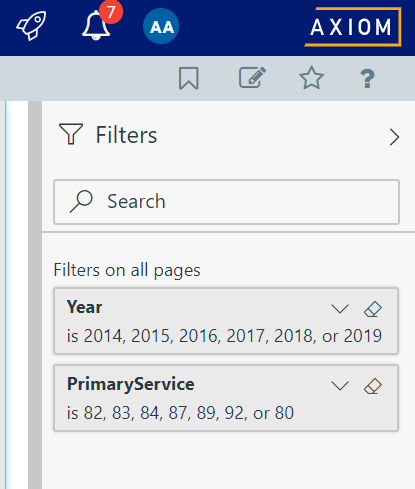The height and width of the screenshot is (489, 415).
Task: Click the edit report pencil icon
Action: [252, 78]
